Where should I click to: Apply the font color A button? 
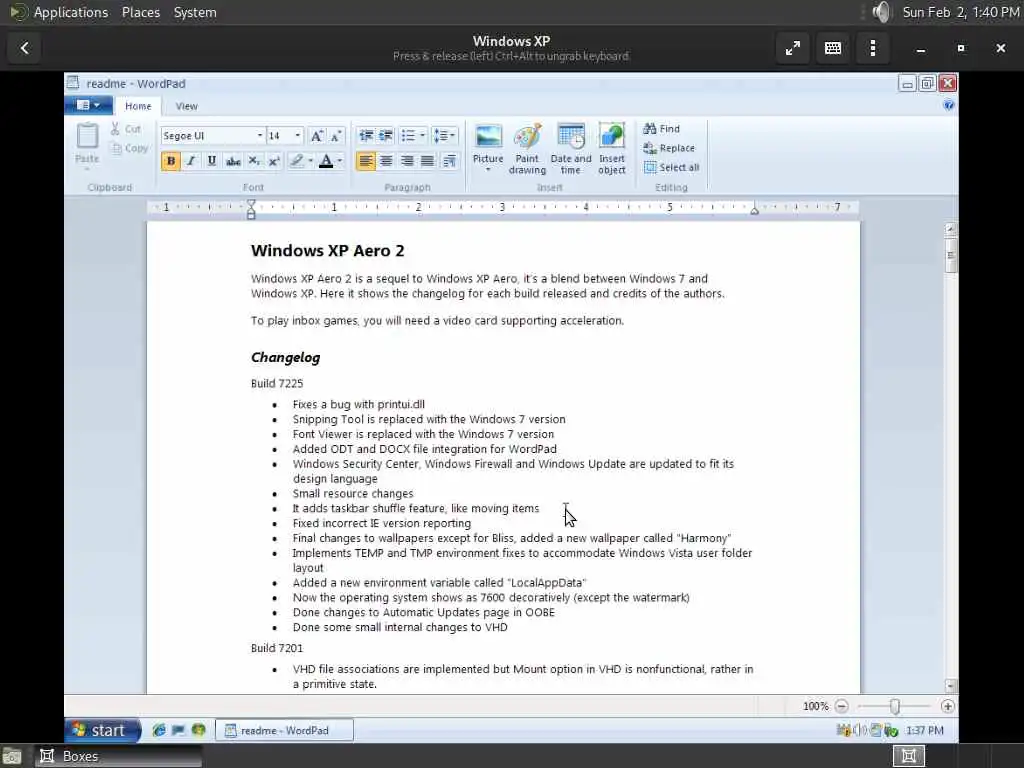[326, 161]
